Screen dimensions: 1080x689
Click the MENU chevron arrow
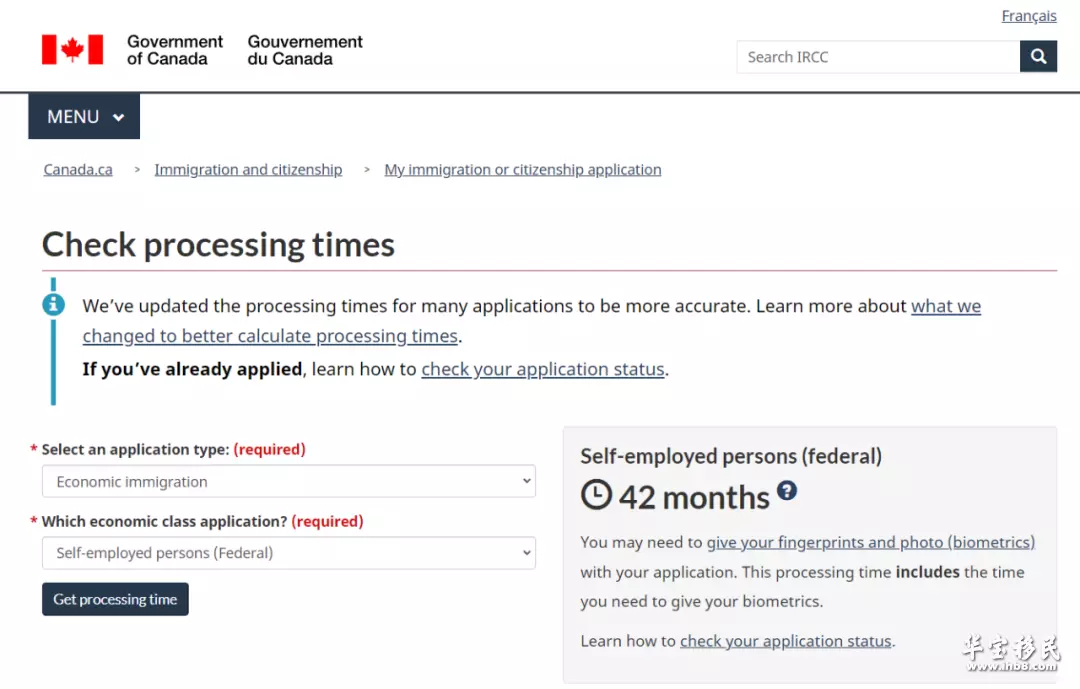[x=118, y=117]
